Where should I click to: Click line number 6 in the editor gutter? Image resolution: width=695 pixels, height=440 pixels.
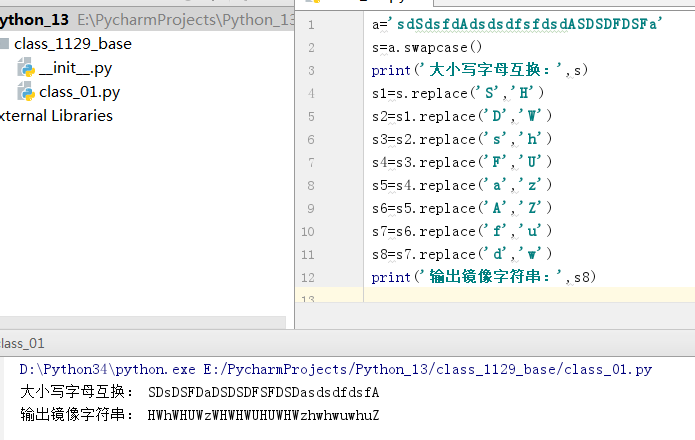pos(312,139)
